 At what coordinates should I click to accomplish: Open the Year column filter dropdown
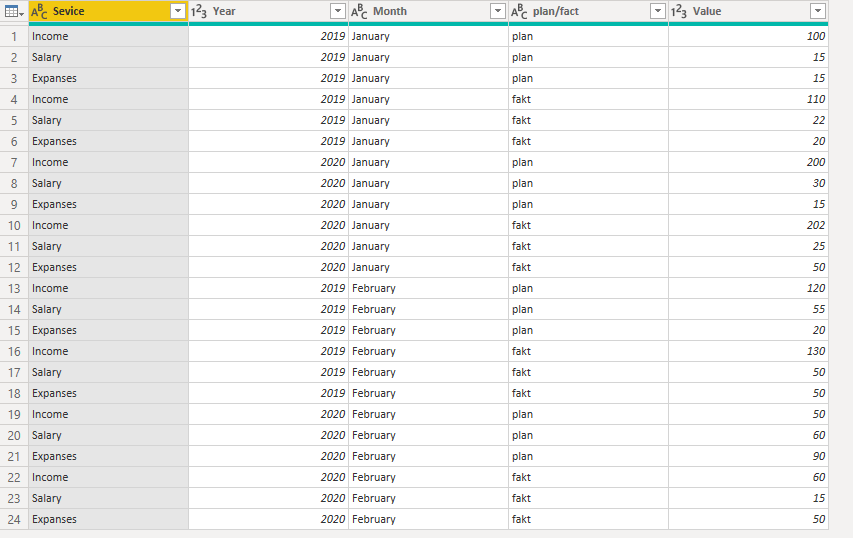pyautogui.click(x=338, y=11)
